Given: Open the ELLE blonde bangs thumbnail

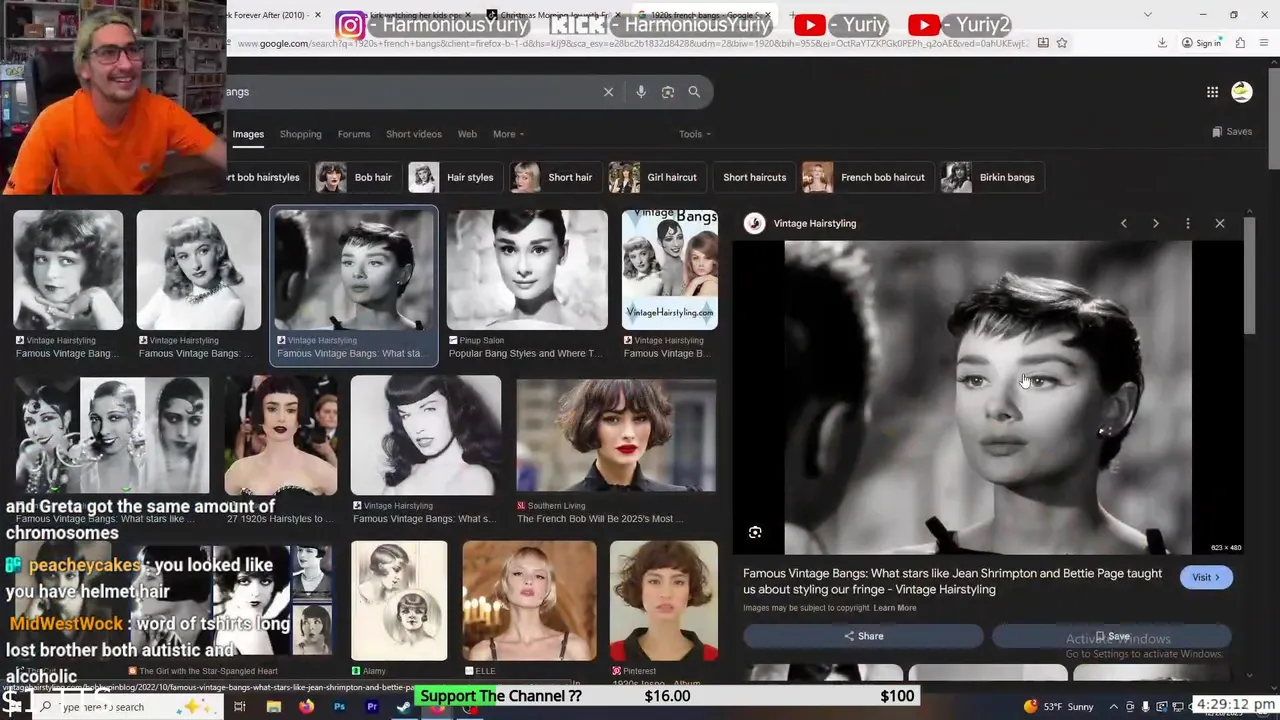Looking at the screenshot, I should [530, 600].
